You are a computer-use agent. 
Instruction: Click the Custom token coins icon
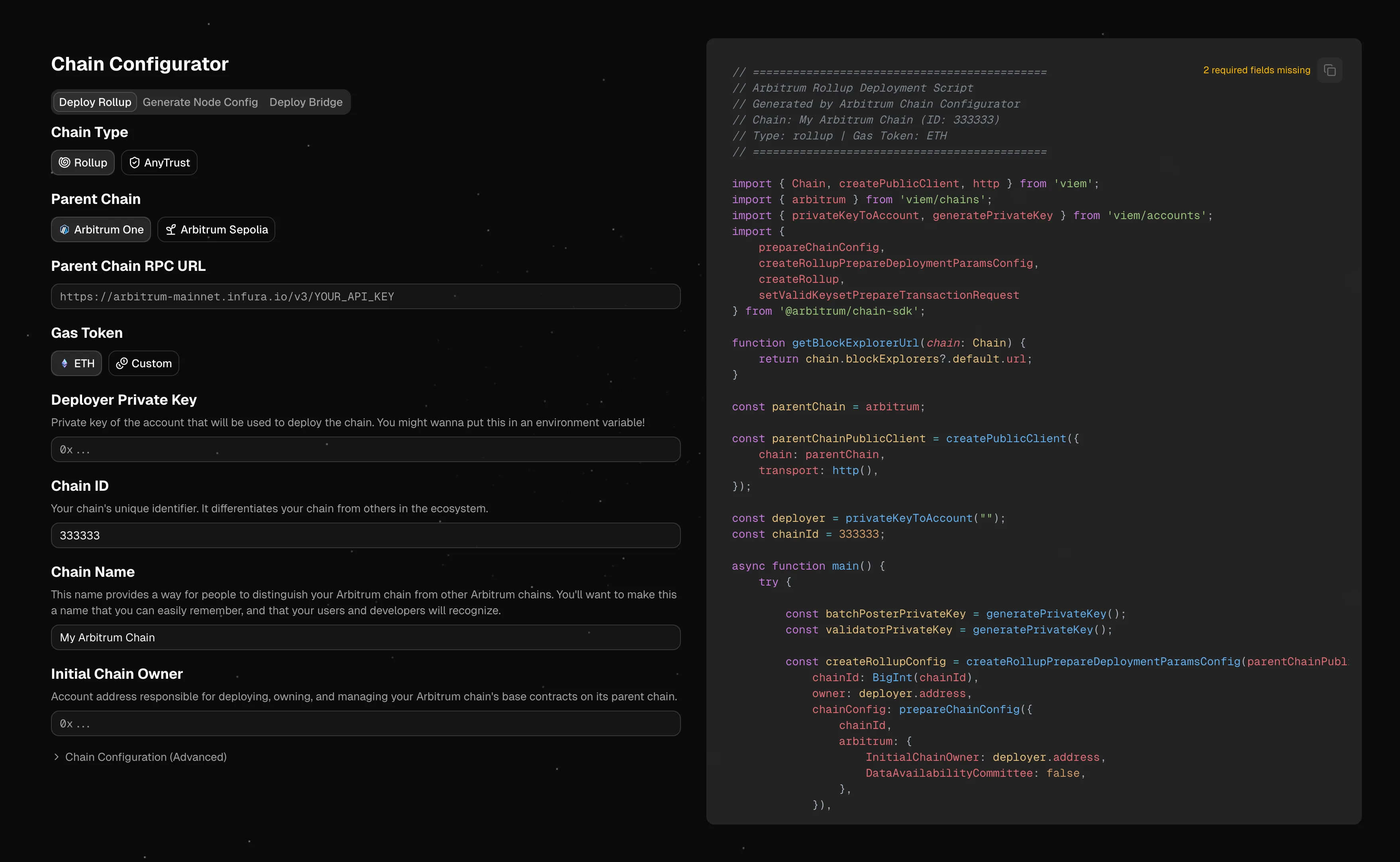[x=122, y=363]
